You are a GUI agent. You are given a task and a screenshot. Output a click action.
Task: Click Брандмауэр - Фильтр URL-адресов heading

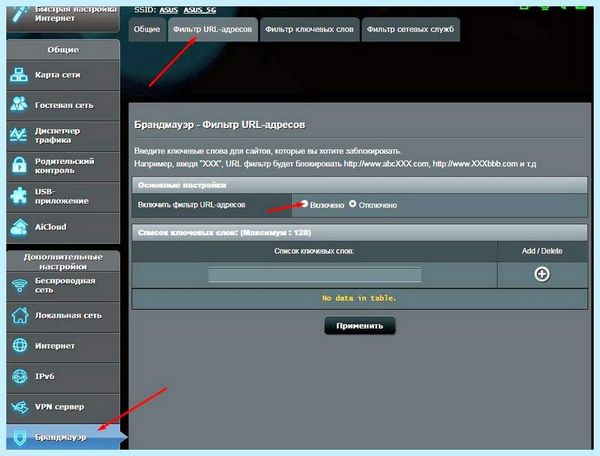220,125
